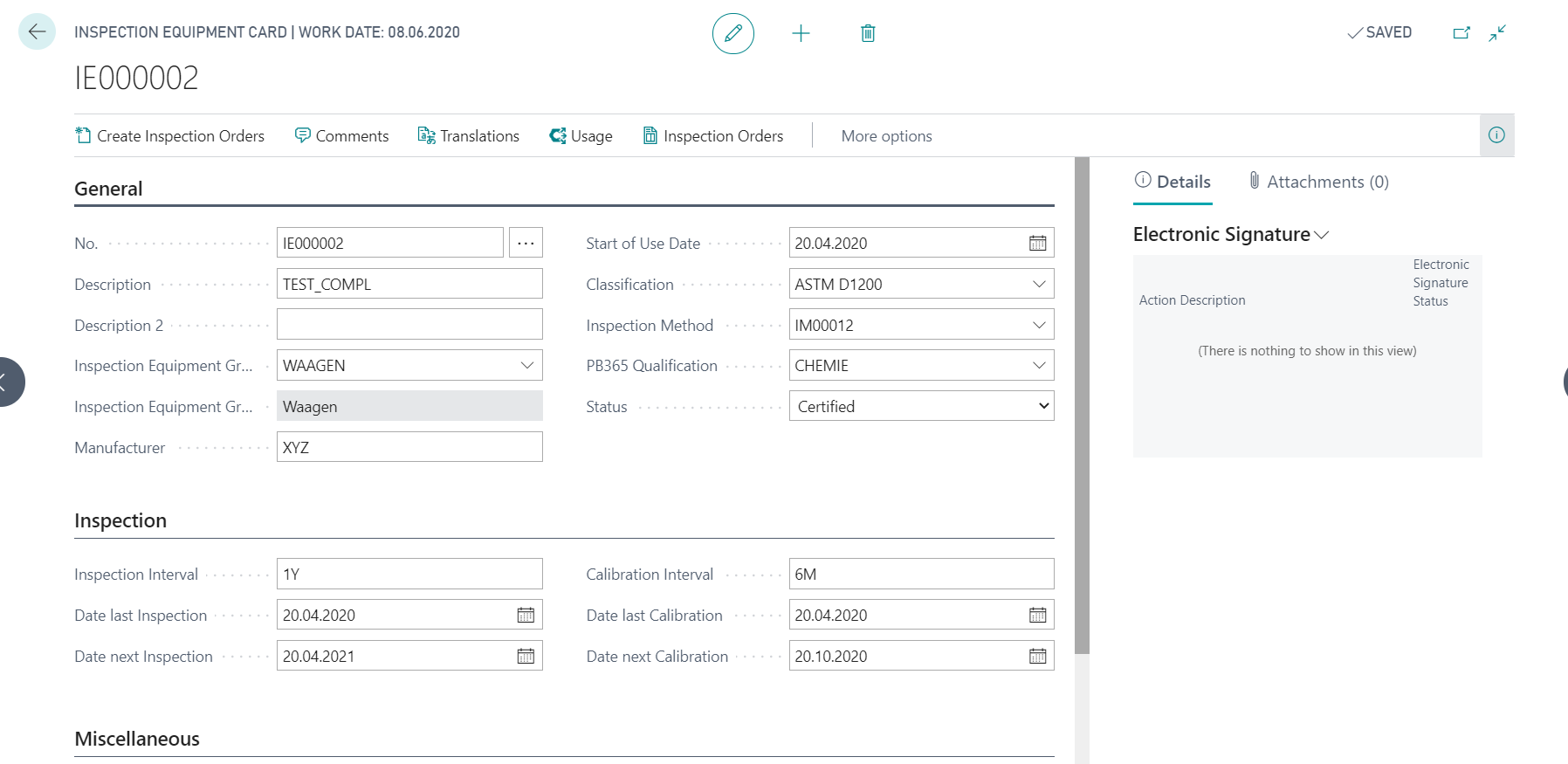Open card in new window icon
The height and width of the screenshot is (764, 1568).
tap(1461, 33)
